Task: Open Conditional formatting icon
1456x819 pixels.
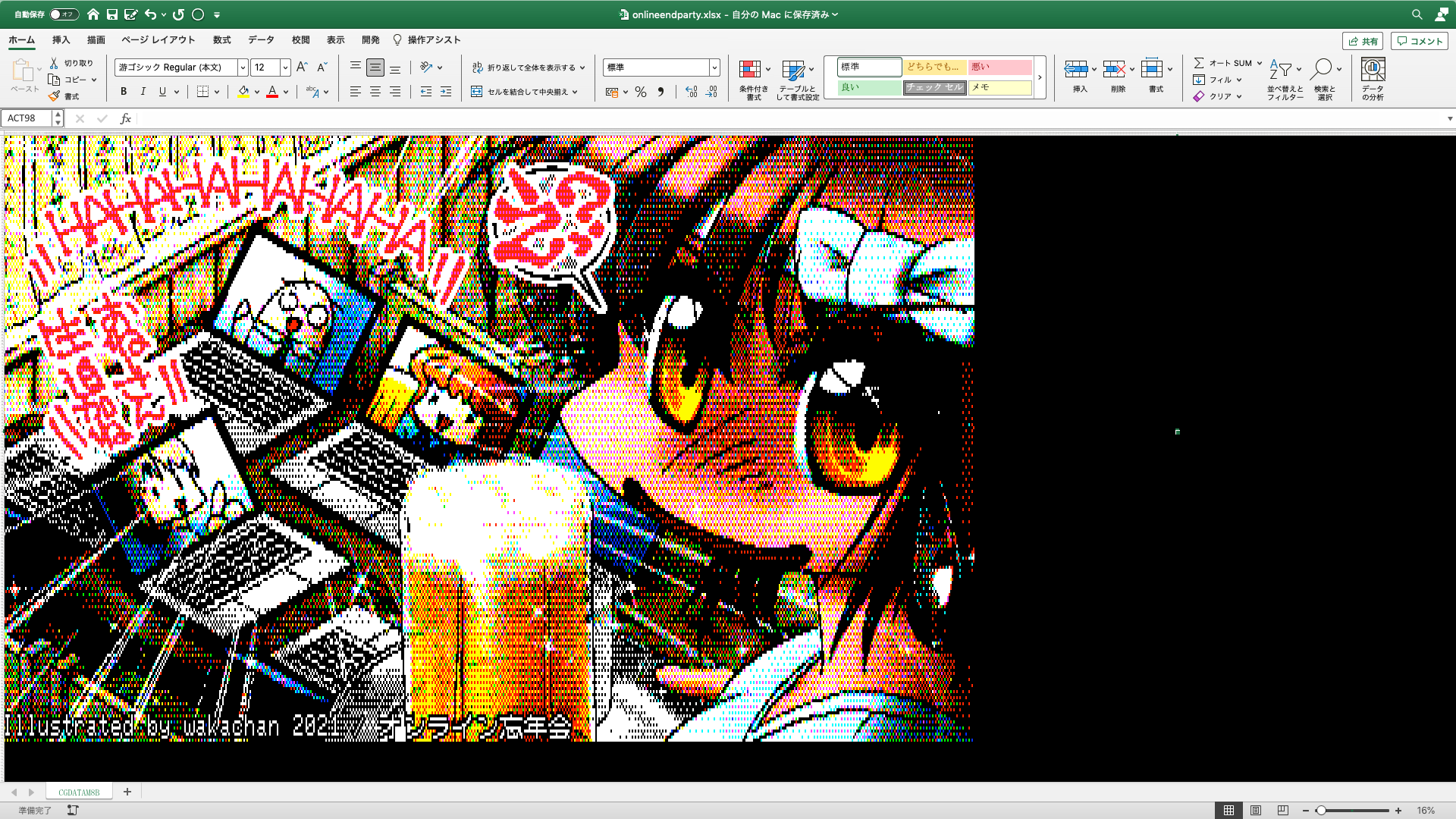Action: pos(750,70)
